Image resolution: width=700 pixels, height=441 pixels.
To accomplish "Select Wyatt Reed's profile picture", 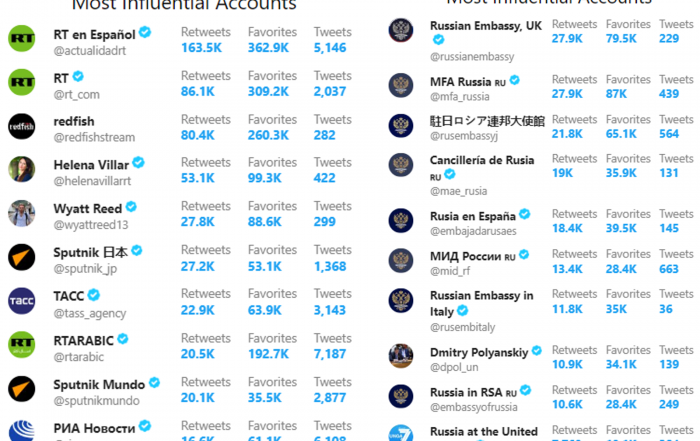I will (x=21, y=213).
